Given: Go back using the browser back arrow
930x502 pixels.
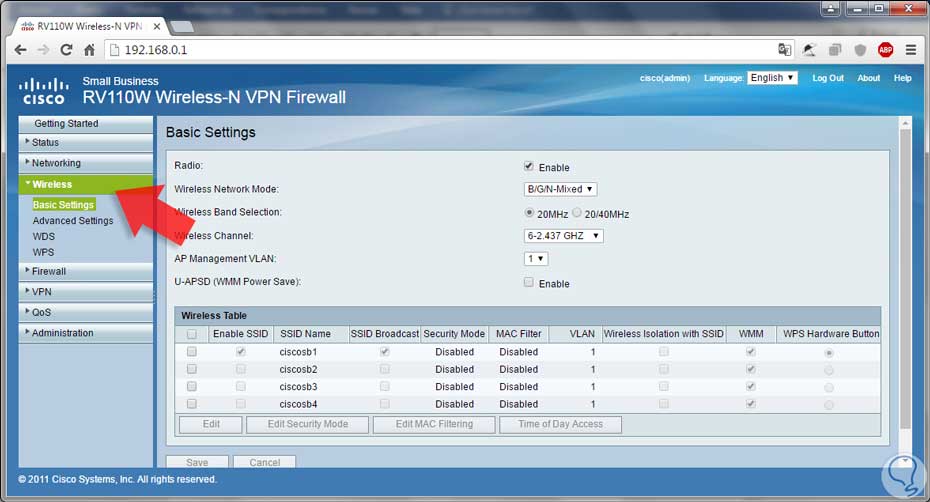Looking at the screenshot, I should click(x=20, y=50).
